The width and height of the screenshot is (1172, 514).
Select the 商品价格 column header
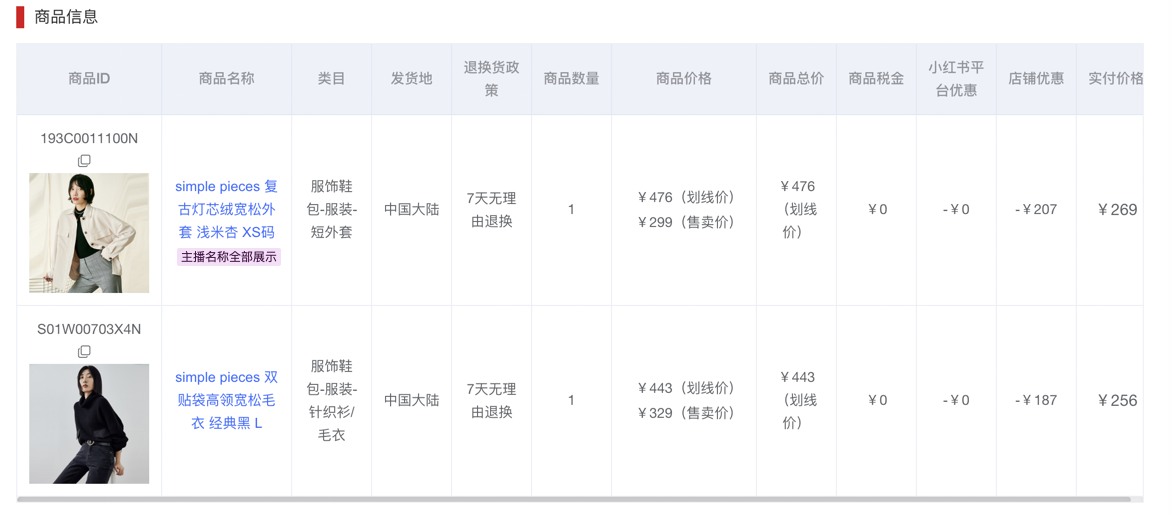(684, 78)
